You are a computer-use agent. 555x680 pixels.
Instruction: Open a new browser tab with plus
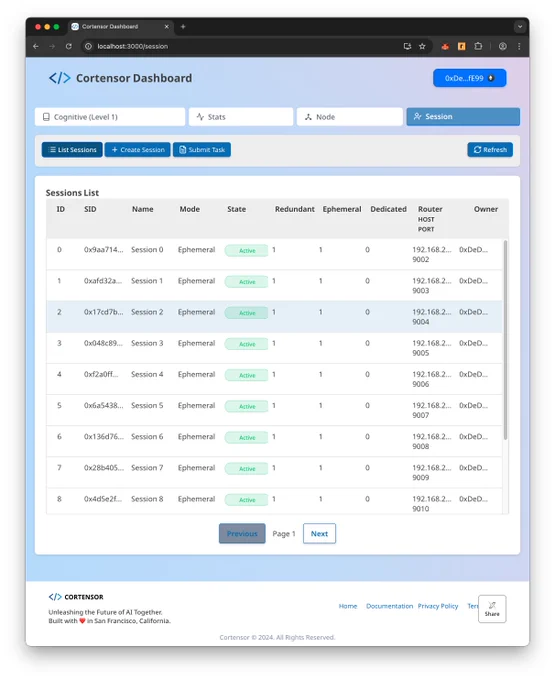(183, 27)
